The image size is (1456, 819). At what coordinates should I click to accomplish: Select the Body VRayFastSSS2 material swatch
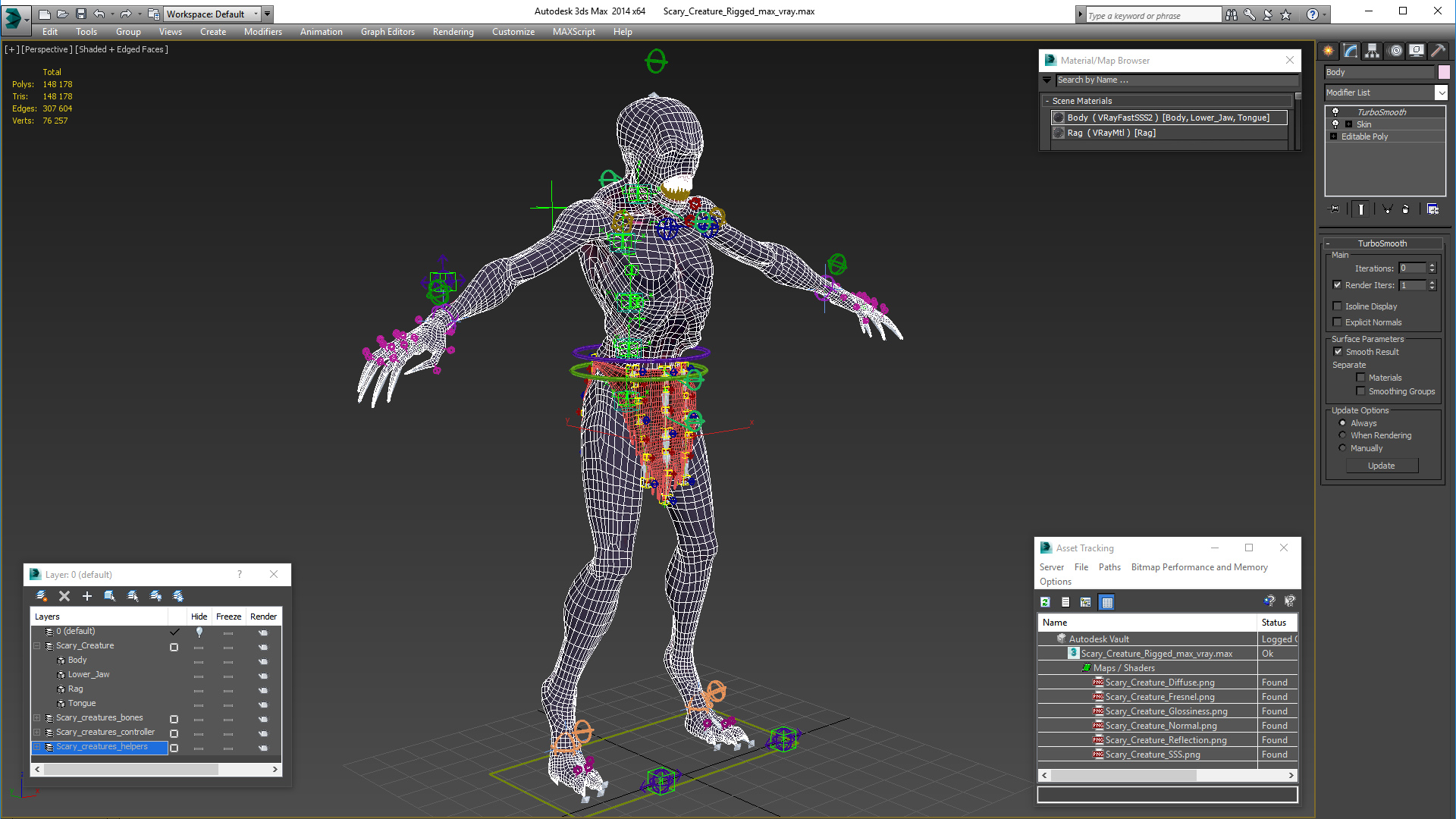point(1059,118)
